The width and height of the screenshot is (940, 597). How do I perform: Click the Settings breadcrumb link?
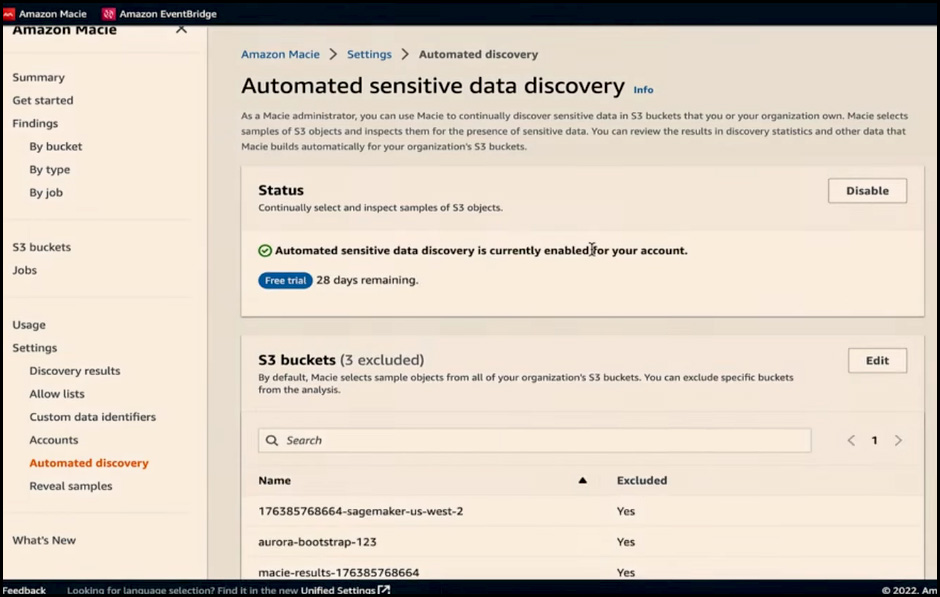pos(369,55)
